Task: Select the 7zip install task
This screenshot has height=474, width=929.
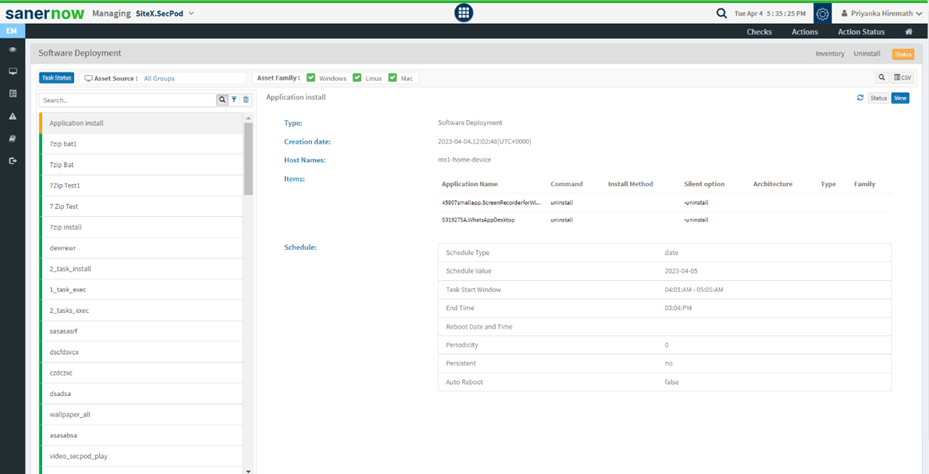Action: (142, 227)
